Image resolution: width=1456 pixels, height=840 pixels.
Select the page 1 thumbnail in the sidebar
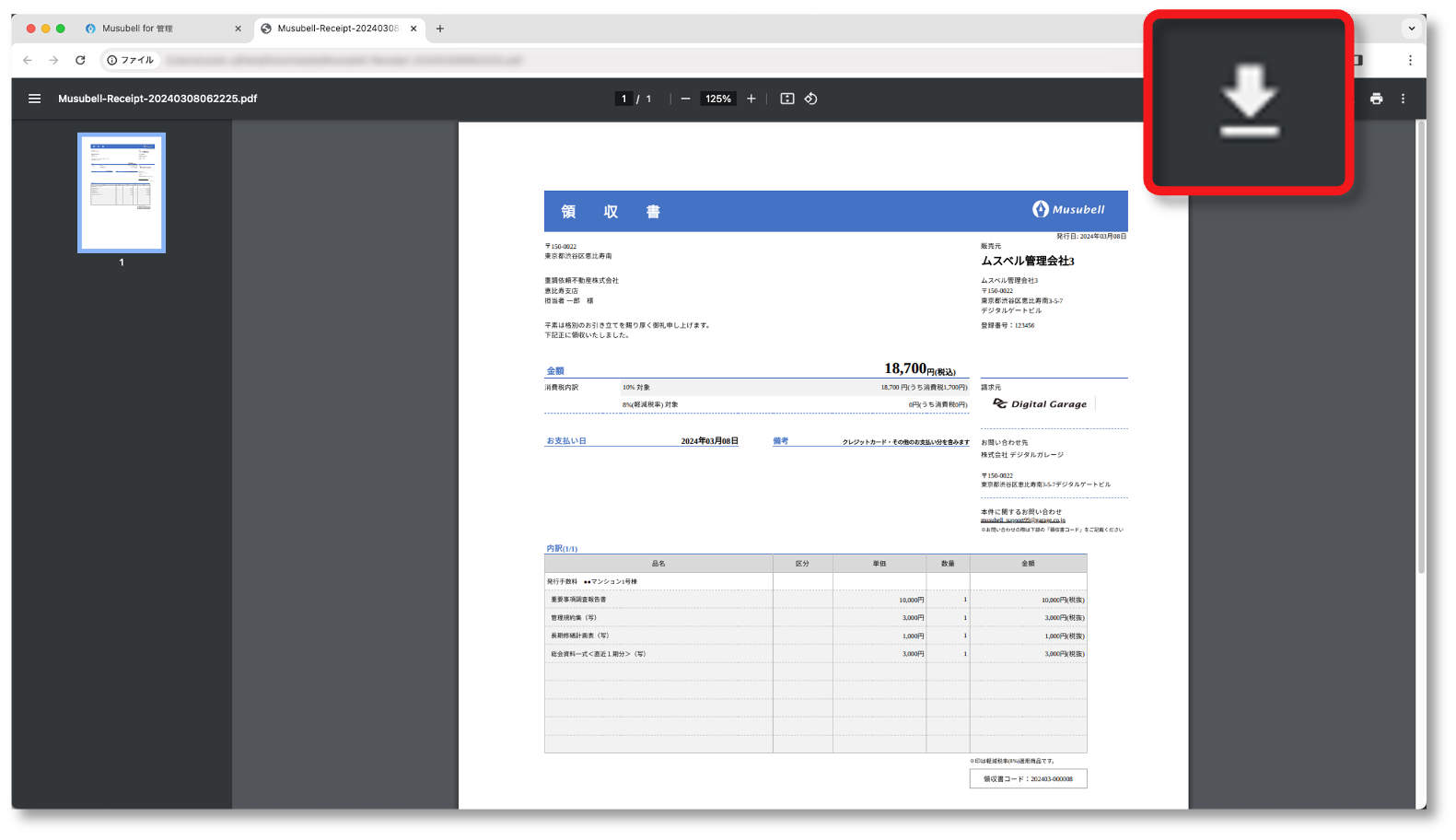pyautogui.click(x=122, y=192)
